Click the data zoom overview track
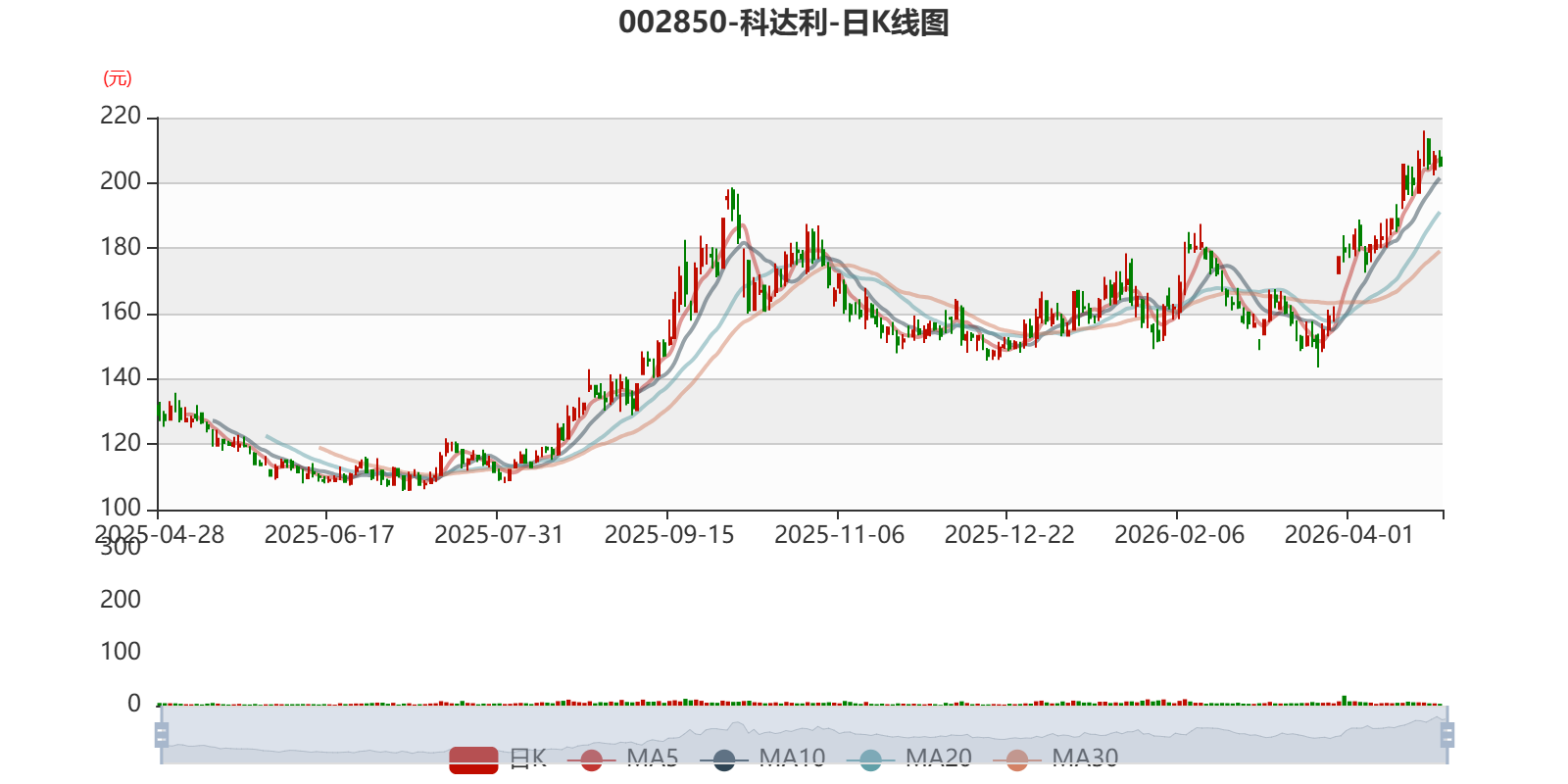1568x784 pixels. [804, 734]
